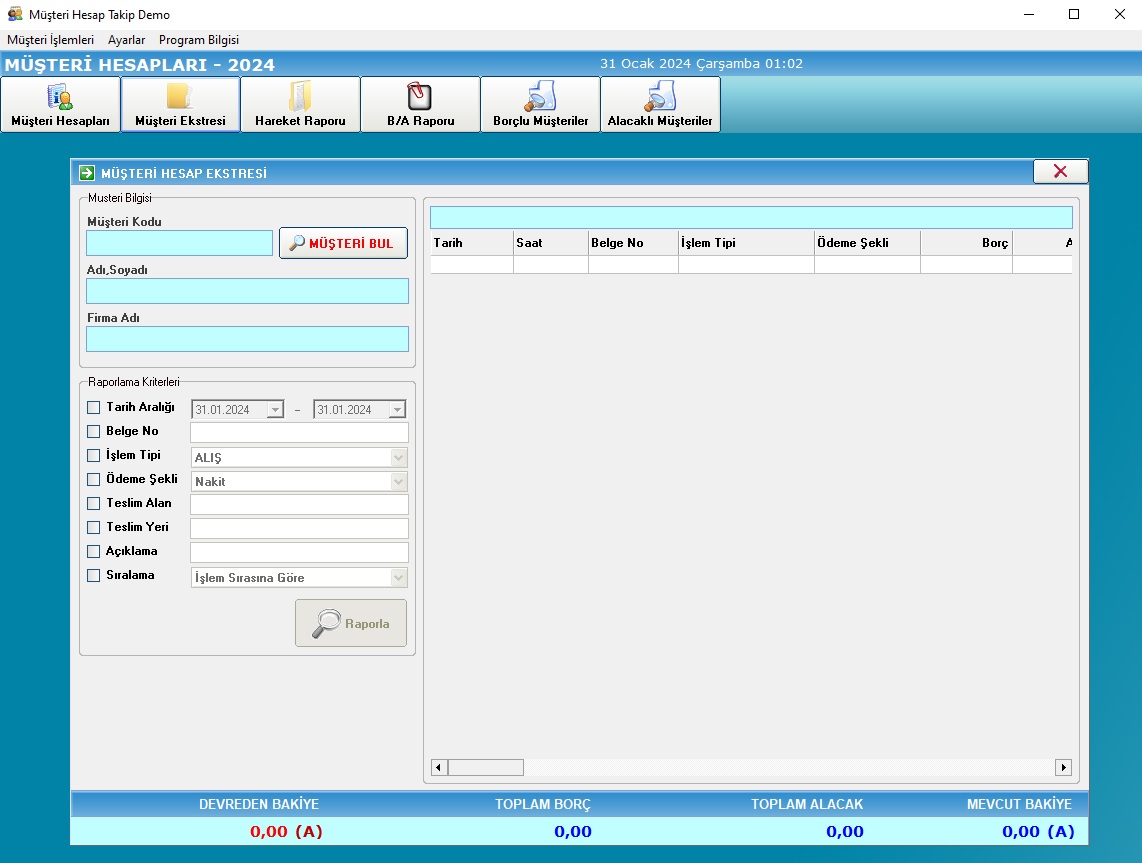Open the Program Bilgisi menu

click(199, 40)
